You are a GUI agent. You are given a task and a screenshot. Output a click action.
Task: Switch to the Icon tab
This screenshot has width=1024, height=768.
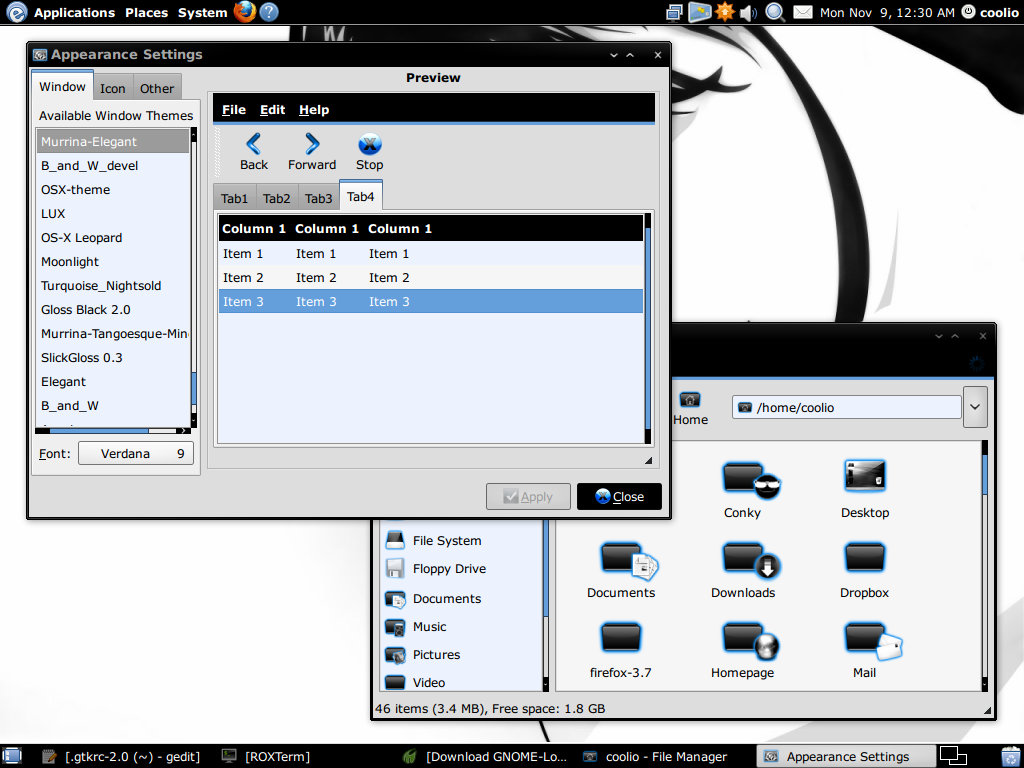[x=112, y=88]
